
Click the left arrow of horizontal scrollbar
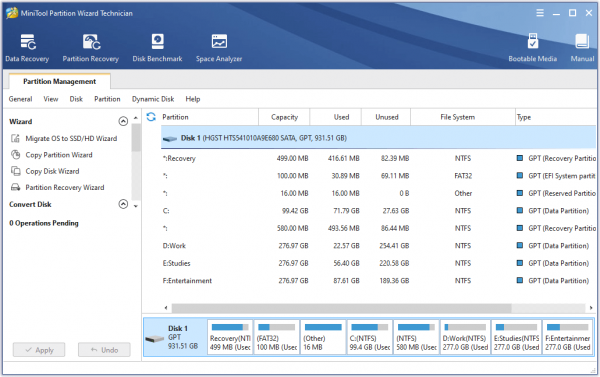pos(166,308)
